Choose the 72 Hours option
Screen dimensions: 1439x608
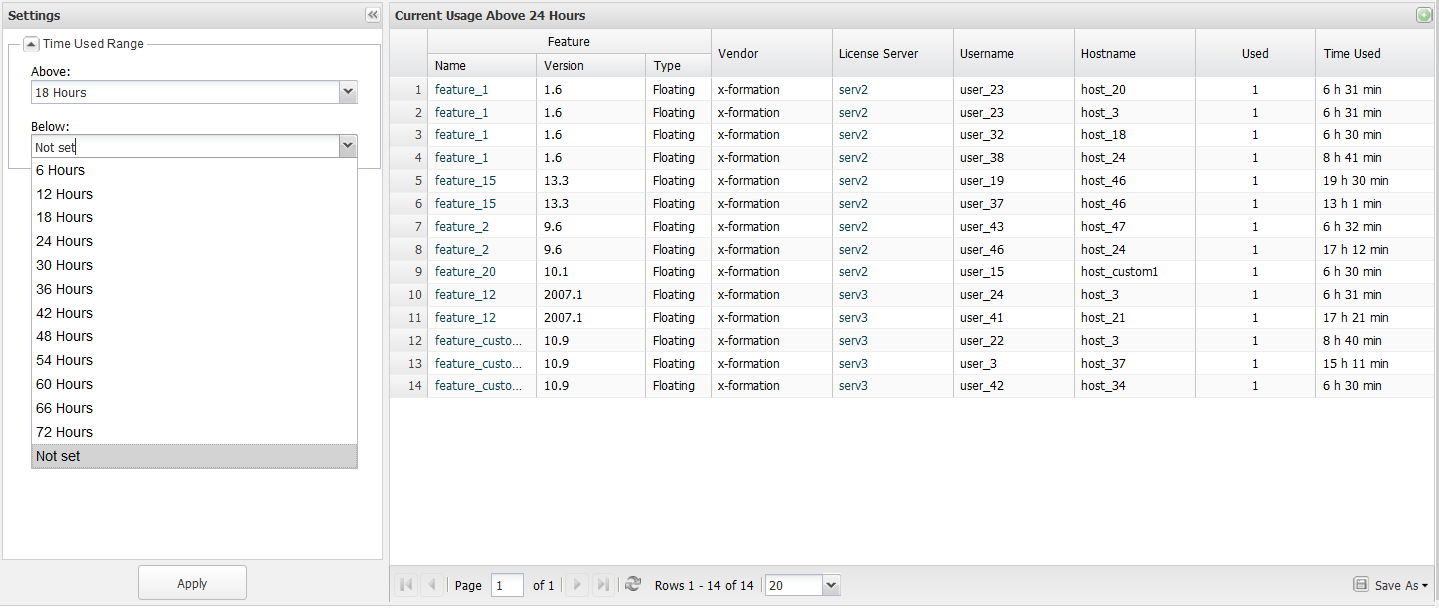click(x=194, y=432)
